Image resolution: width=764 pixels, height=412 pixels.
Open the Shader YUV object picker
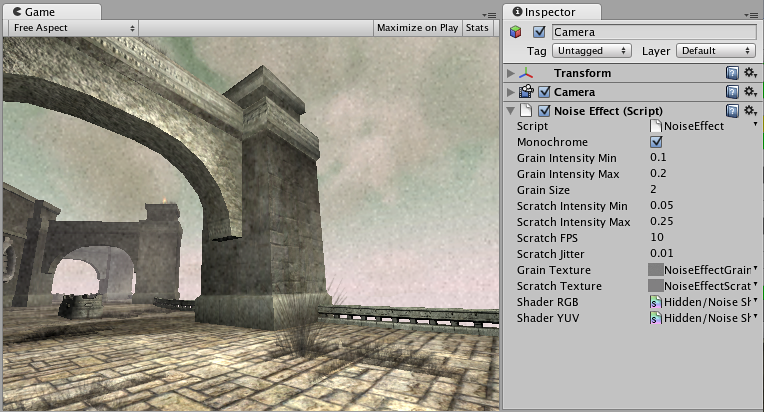[x=755, y=317]
